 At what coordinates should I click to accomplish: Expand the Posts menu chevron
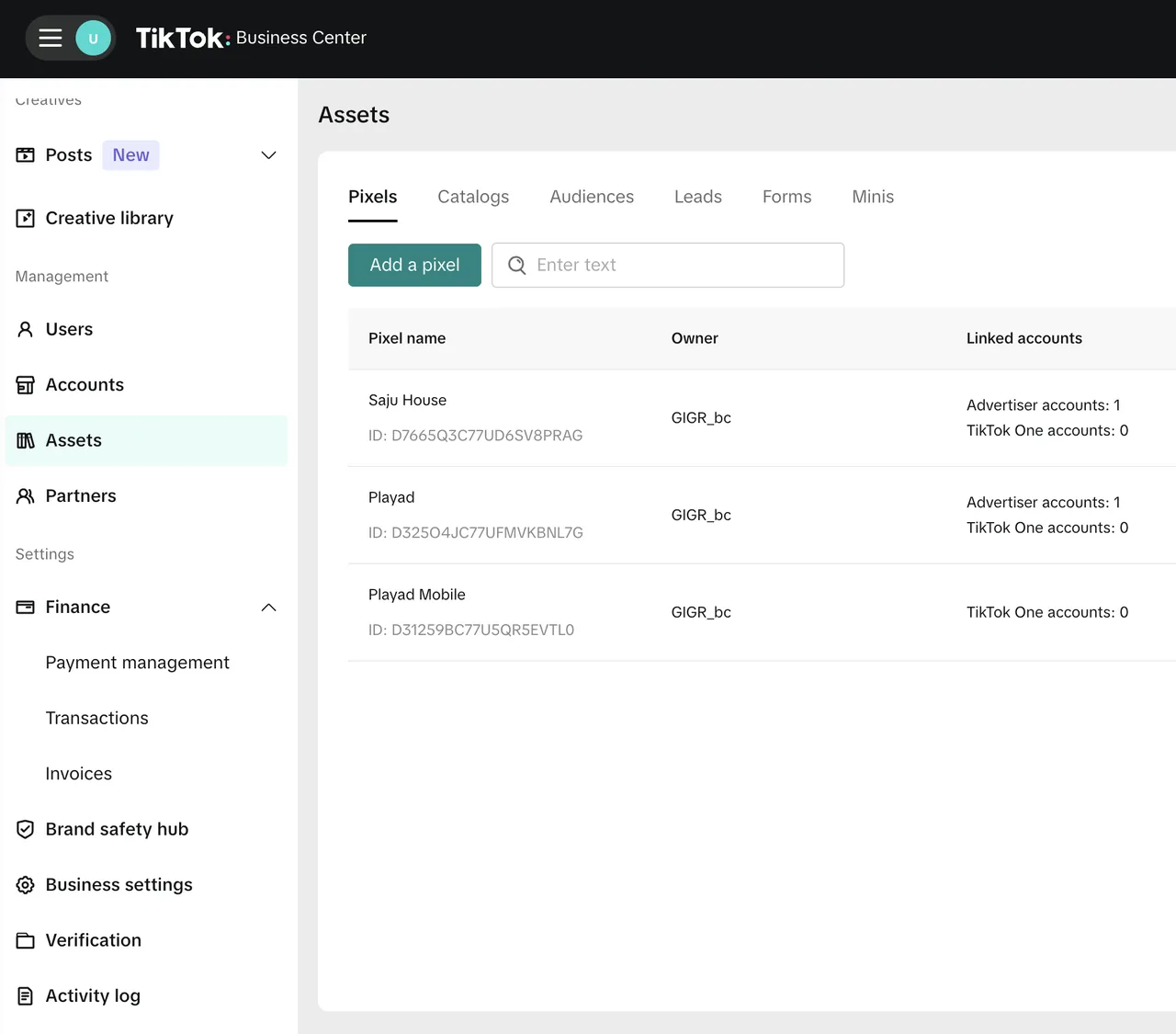269,155
